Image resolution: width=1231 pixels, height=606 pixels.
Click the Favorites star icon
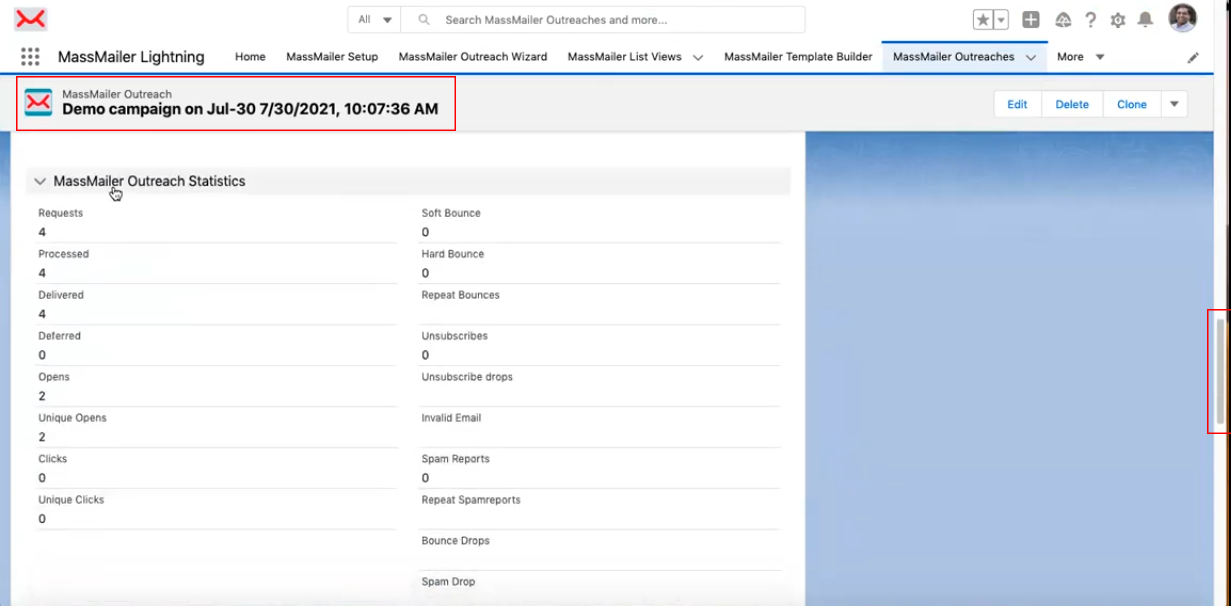(x=983, y=20)
